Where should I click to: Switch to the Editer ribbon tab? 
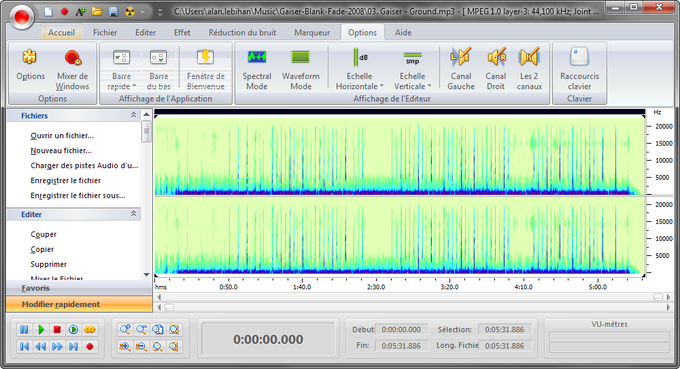[145, 33]
